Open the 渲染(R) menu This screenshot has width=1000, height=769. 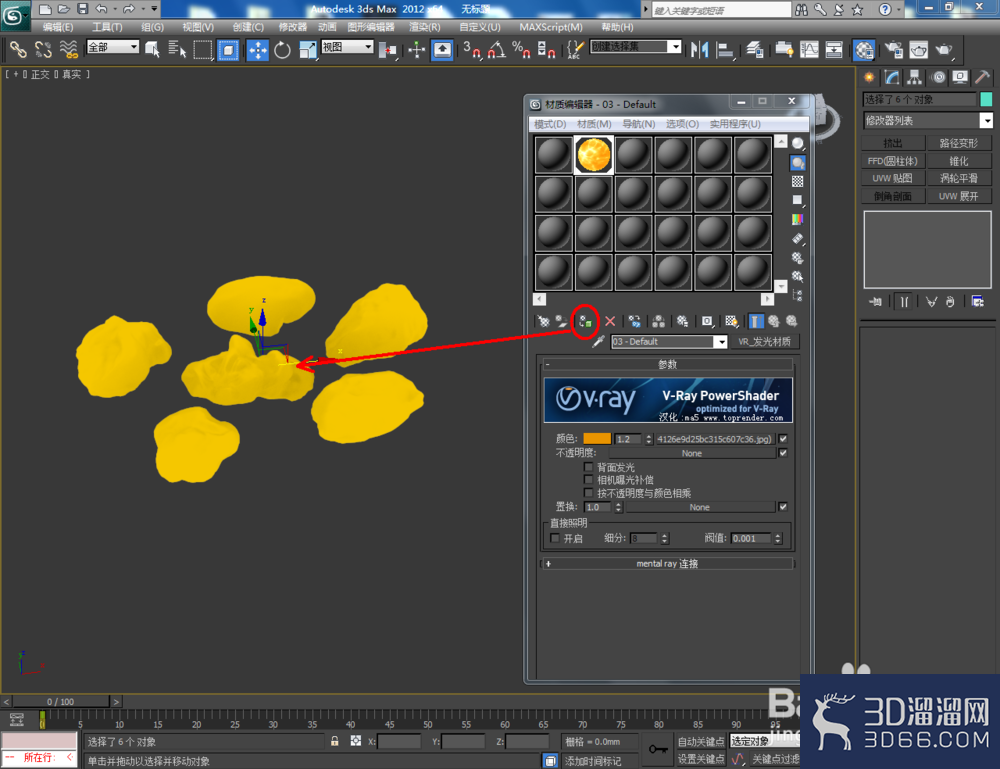425,27
